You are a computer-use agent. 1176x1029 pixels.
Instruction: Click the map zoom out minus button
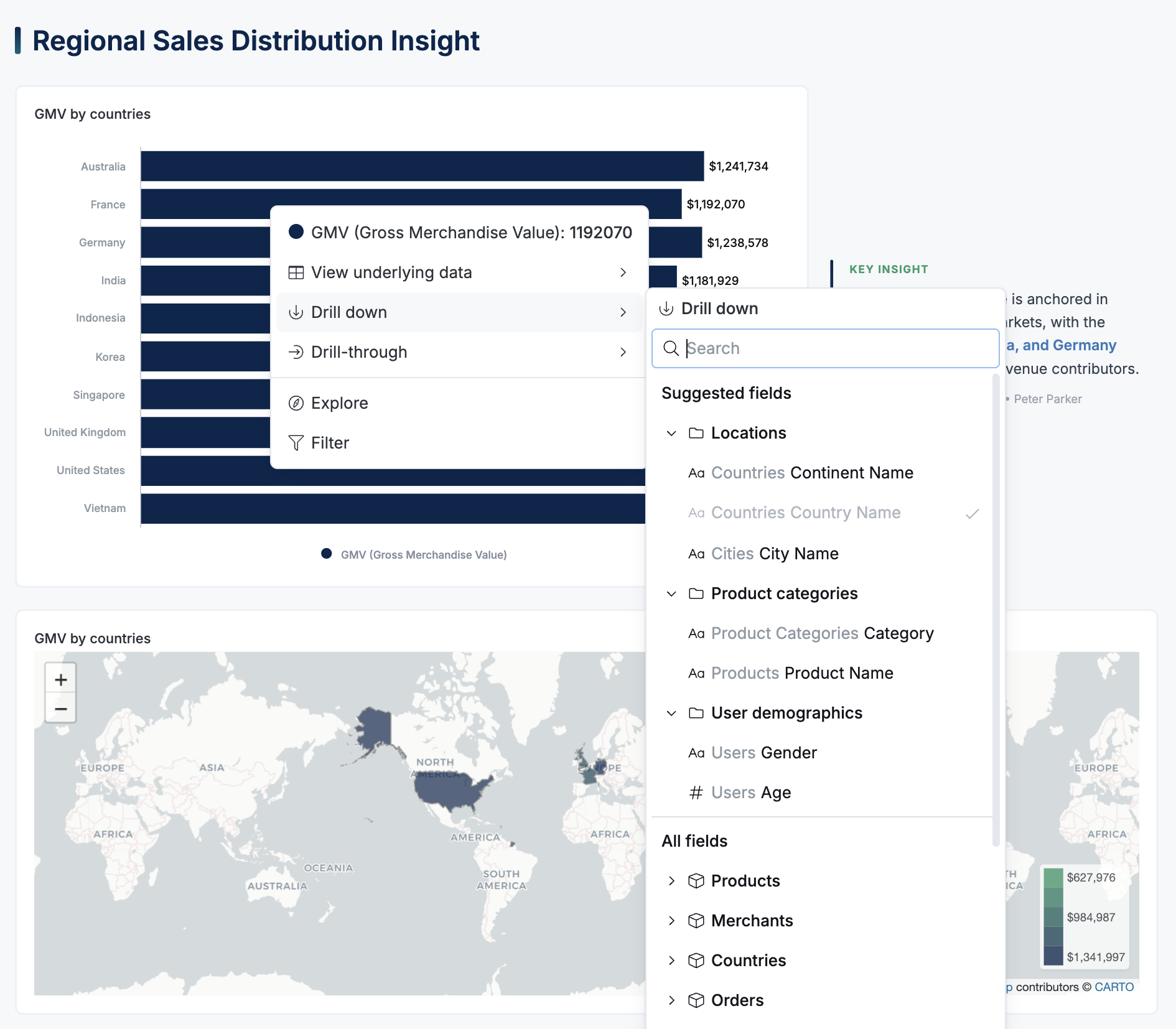[60, 709]
